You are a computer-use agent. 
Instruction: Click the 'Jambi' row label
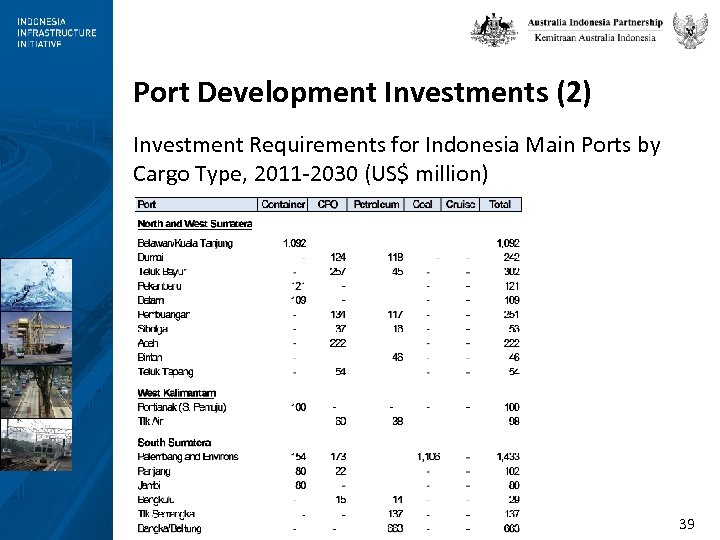pos(149,485)
